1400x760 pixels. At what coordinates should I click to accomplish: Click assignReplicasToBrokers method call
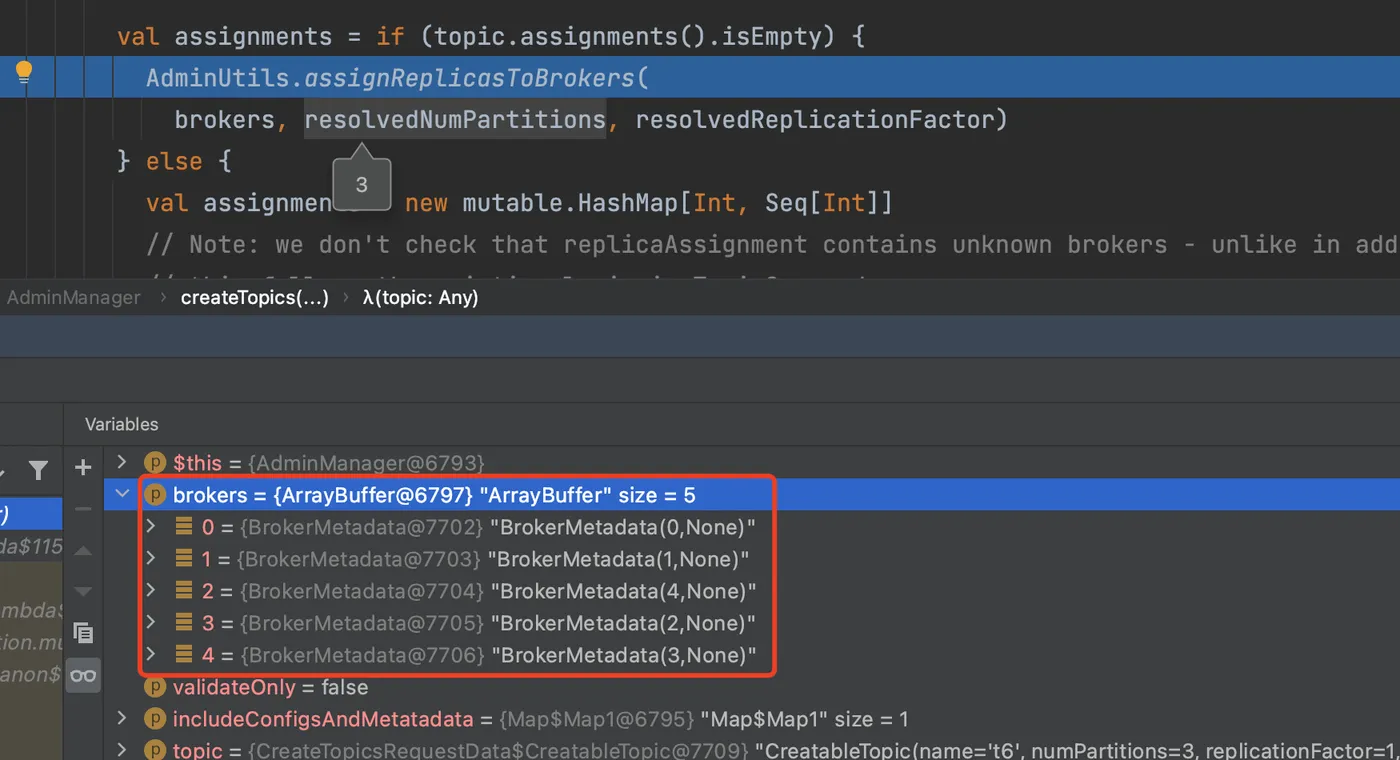469,78
